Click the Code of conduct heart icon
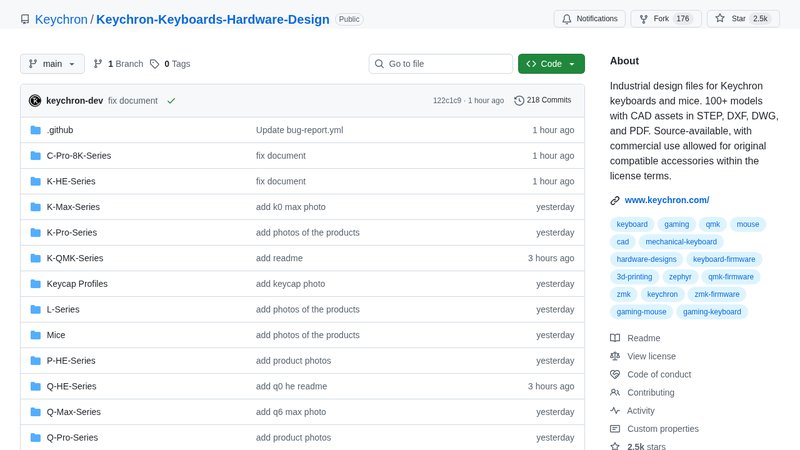 tap(615, 374)
